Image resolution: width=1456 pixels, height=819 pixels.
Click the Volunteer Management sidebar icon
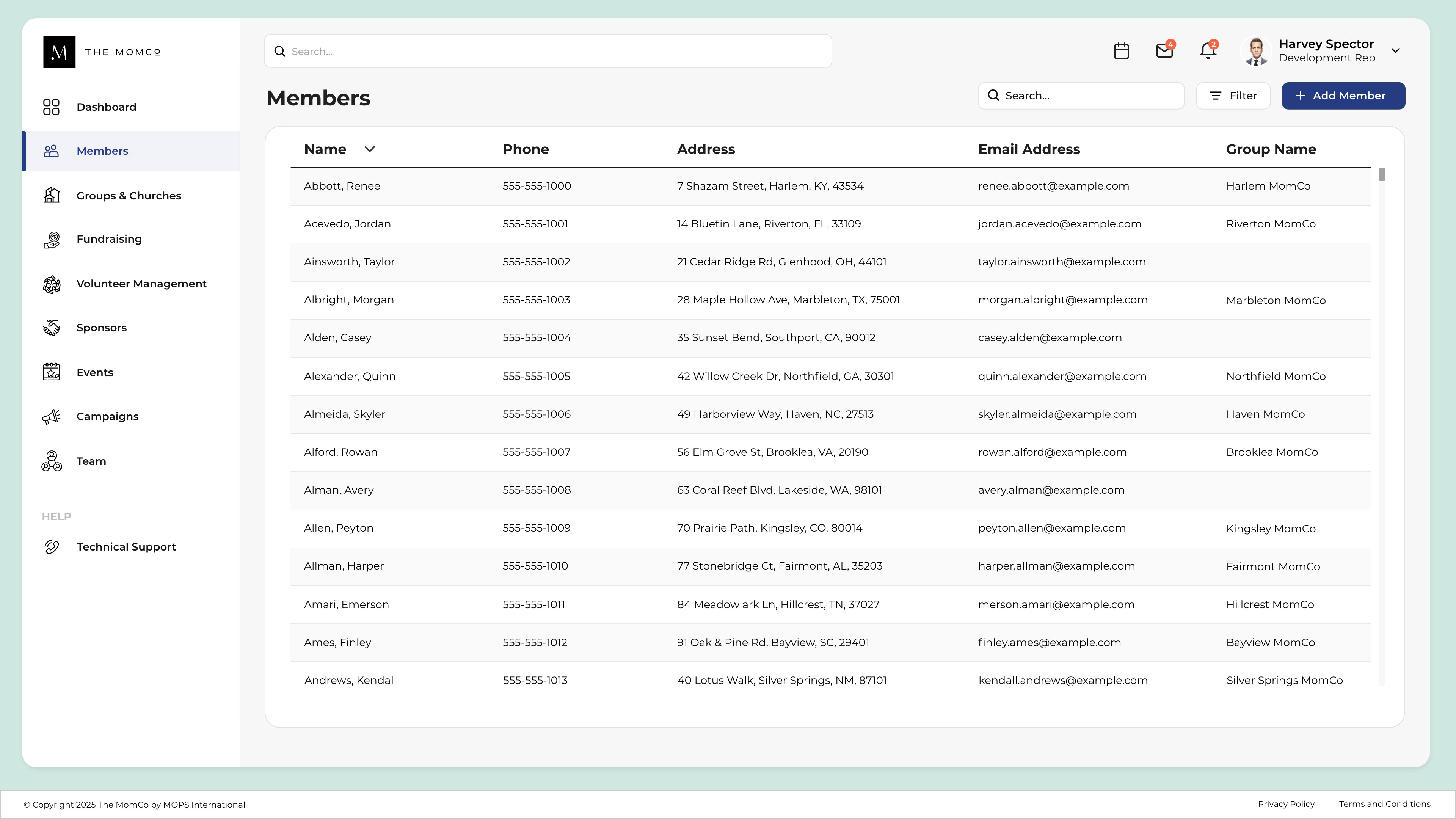(52, 284)
